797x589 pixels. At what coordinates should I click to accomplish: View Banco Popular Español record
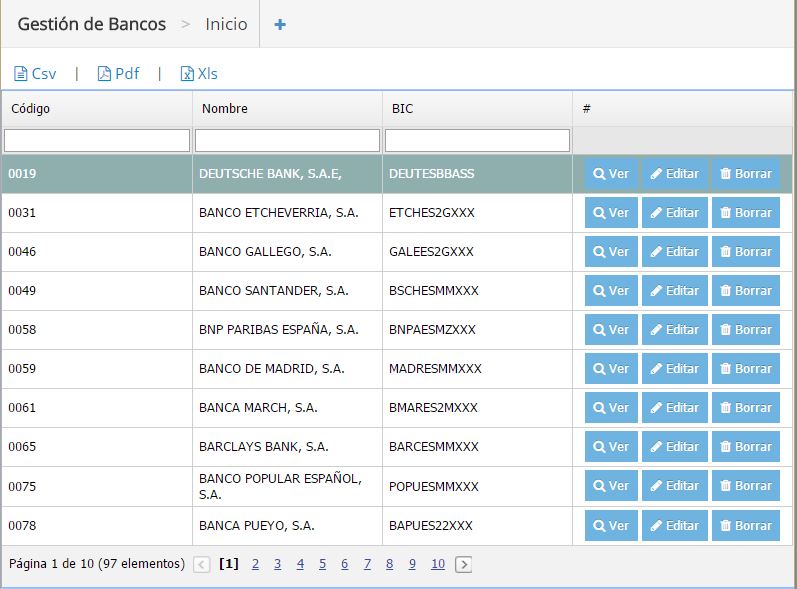point(611,486)
